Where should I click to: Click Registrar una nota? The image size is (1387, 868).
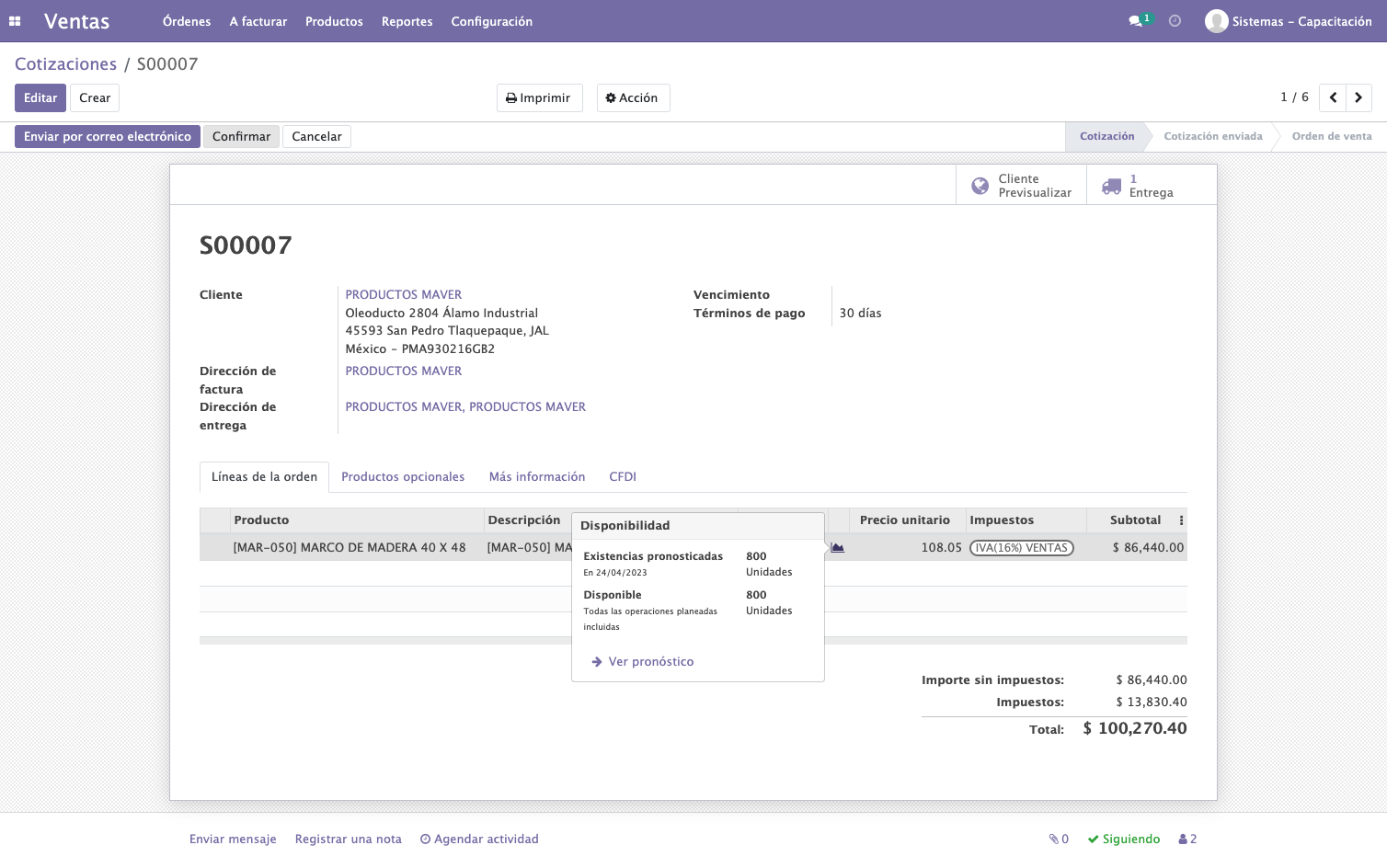coord(349,839)
